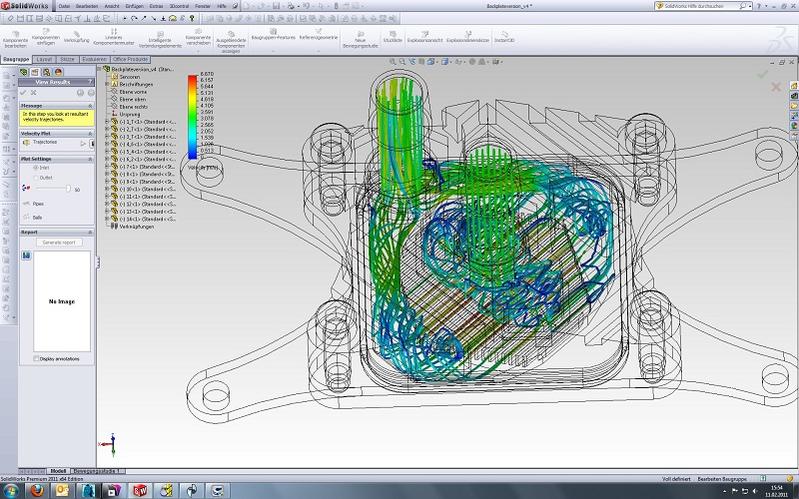The width and height of the screenshot is (799, 499).
Task: Switch to the Evaluieren tab
Action: click(x=94, y=60)
